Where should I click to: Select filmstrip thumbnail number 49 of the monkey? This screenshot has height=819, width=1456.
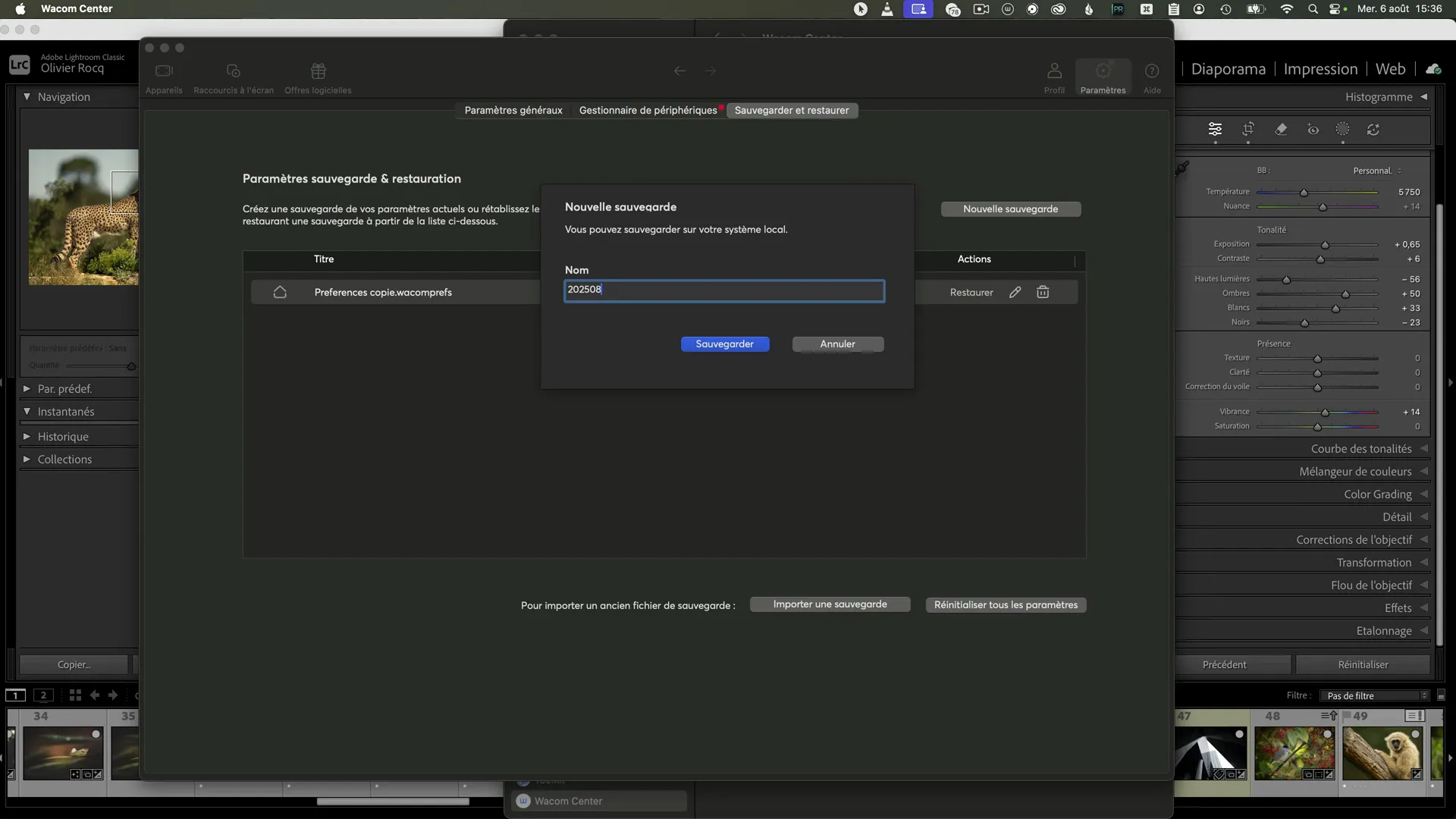tap(1382, 752)
